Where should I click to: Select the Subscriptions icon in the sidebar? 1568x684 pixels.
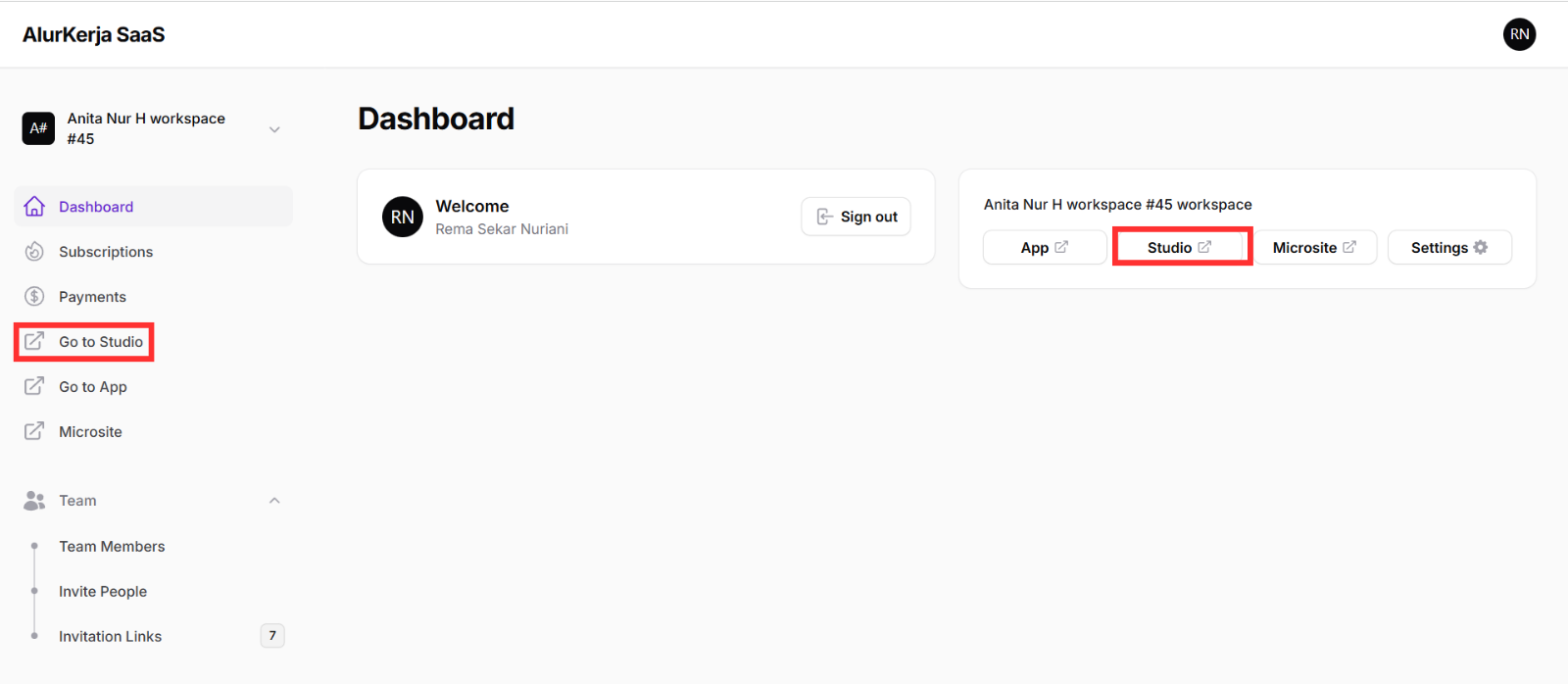pos(34,251)
